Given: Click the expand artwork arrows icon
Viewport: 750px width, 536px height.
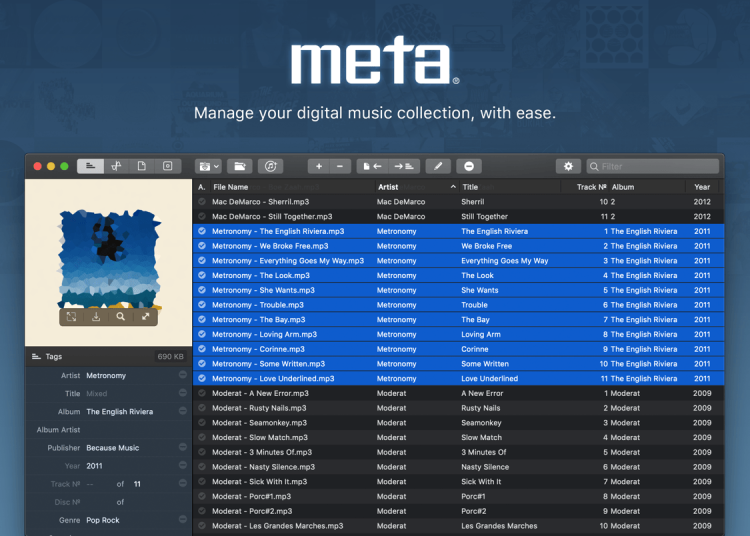Looking at the screenshot, I should [146, 317].
